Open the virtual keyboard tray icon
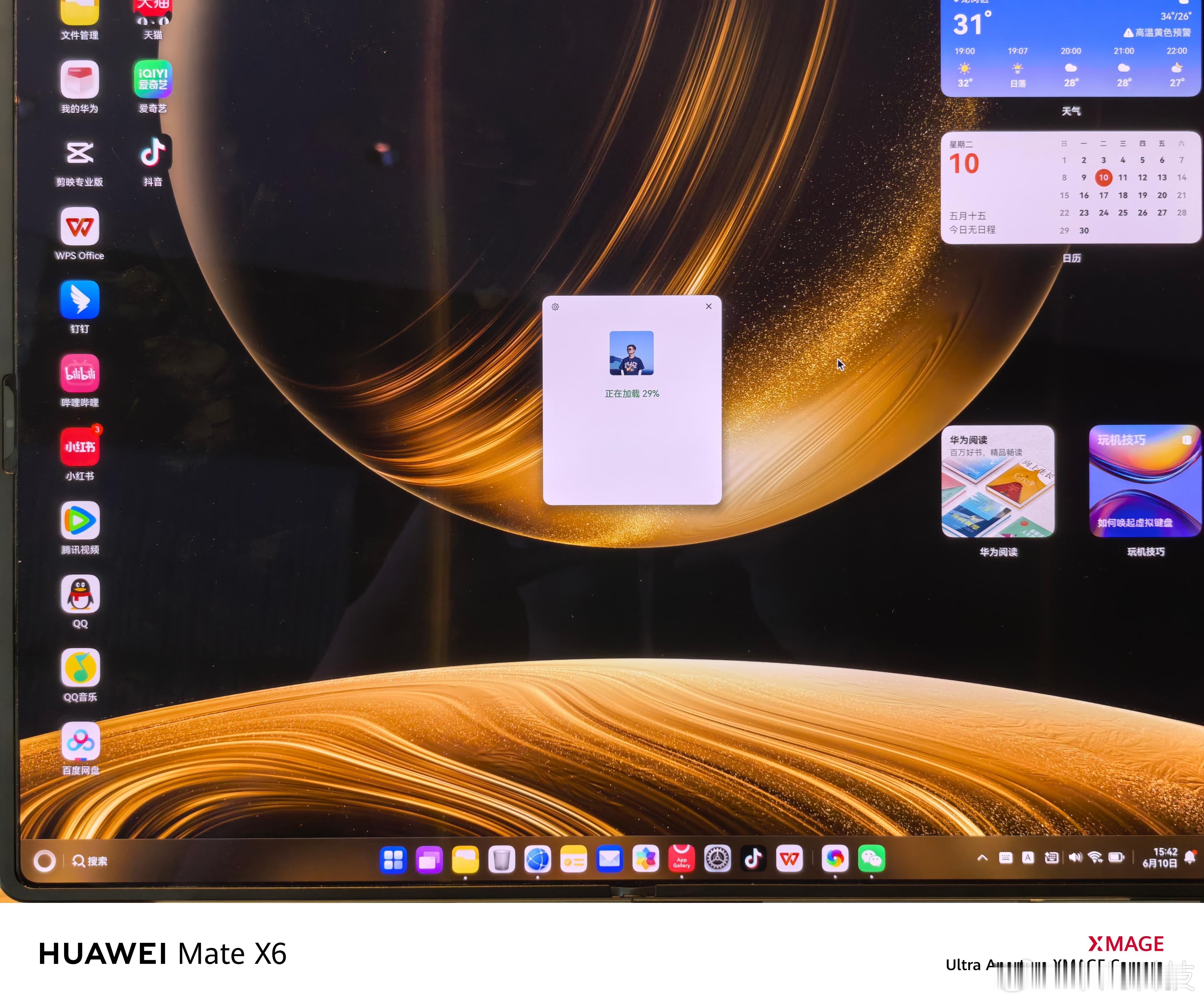 (1006, 858)
